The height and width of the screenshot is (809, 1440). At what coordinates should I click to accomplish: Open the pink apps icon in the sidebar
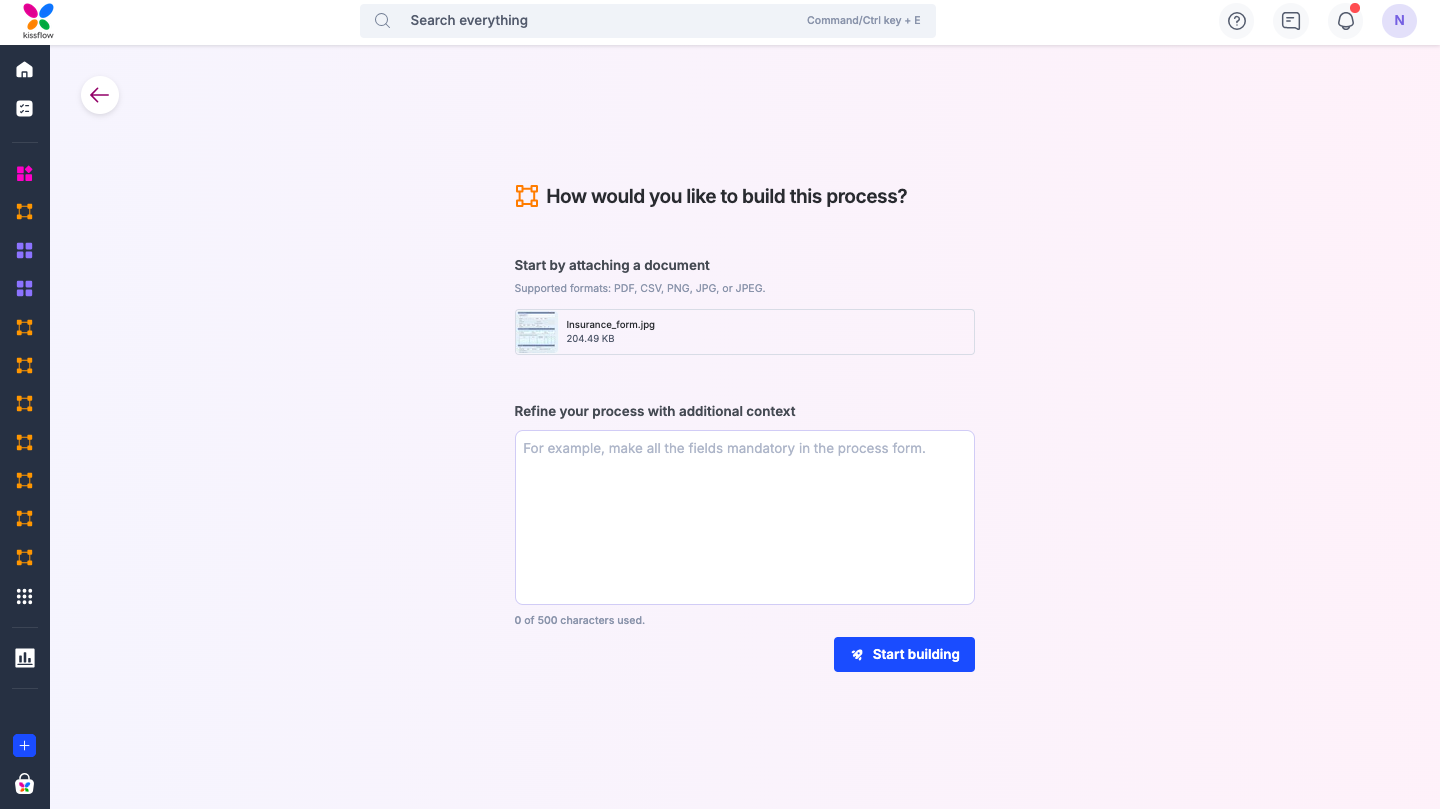24,174
